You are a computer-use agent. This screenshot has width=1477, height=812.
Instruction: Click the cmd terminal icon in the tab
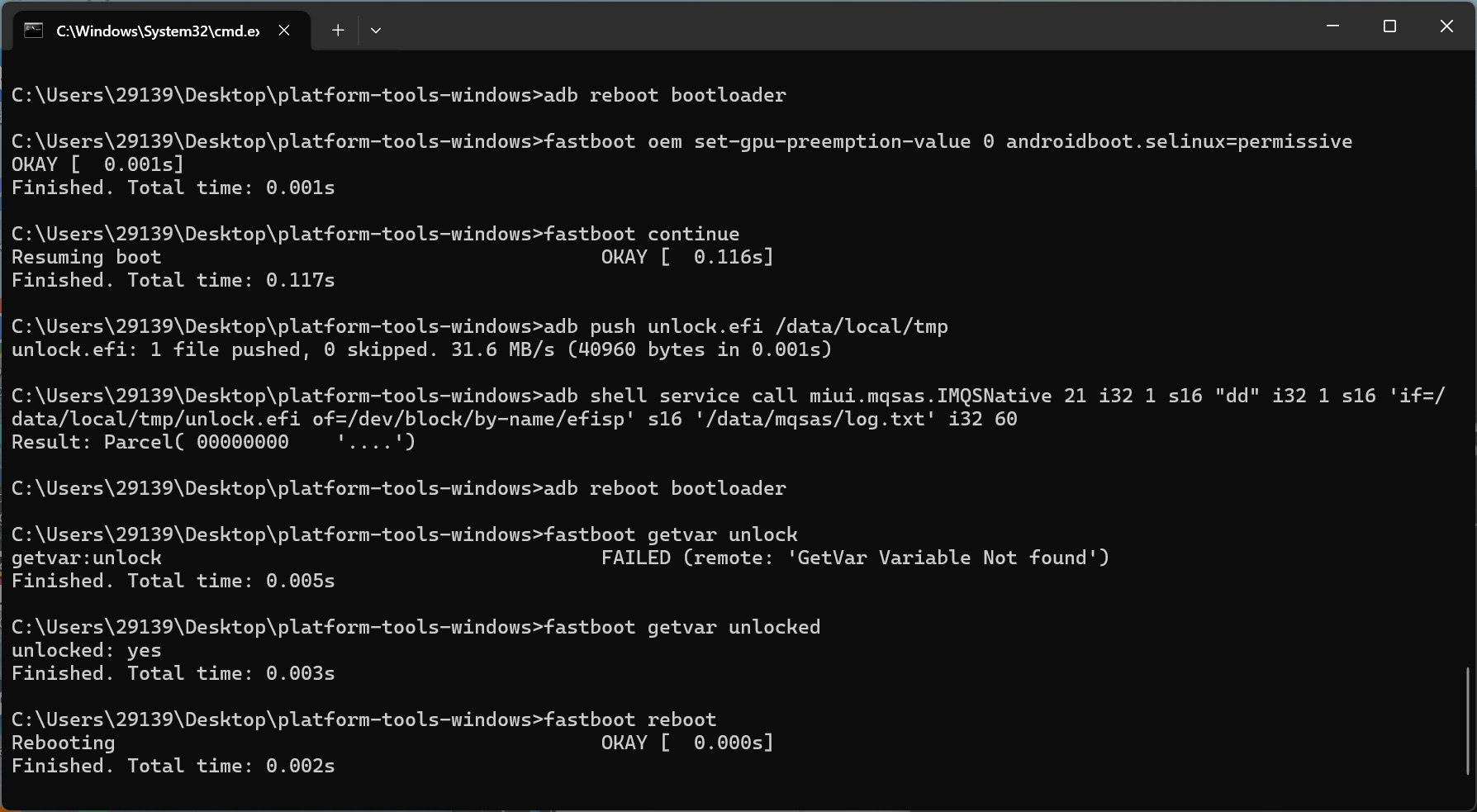[33, 31]
